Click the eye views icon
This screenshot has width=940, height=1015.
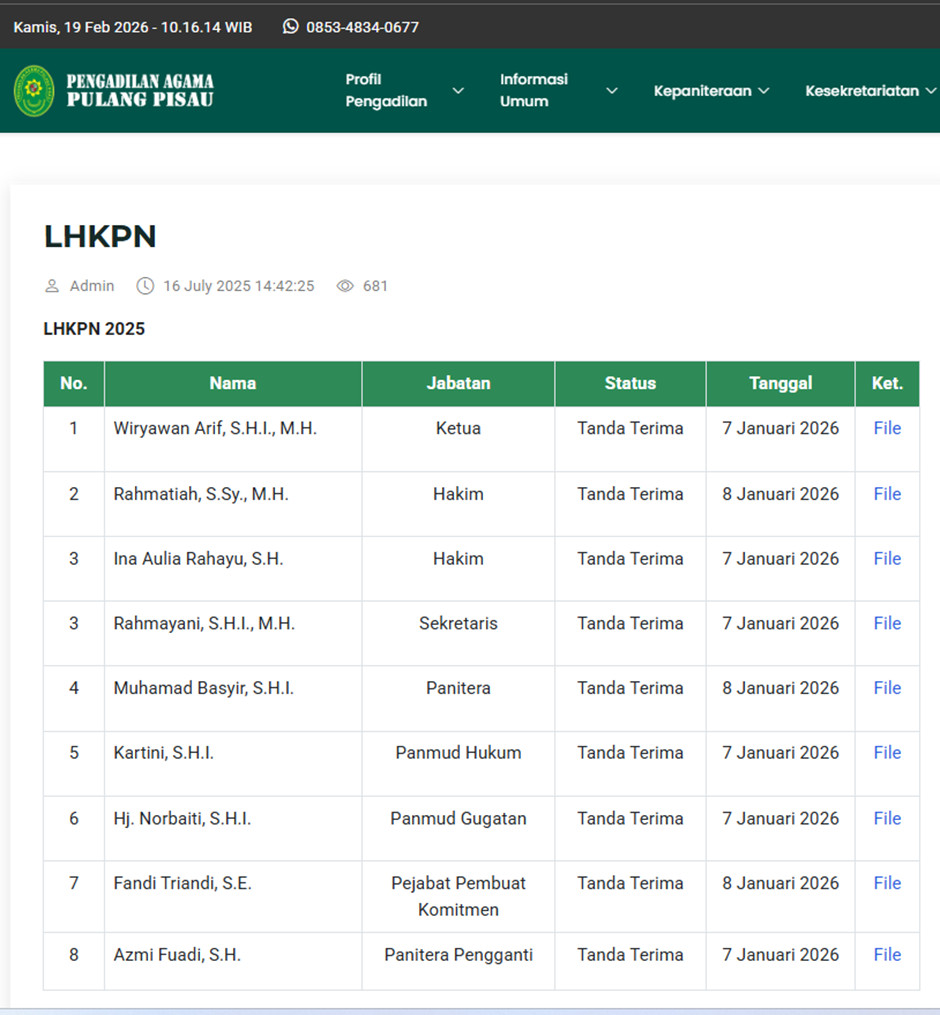coord(345,286)
